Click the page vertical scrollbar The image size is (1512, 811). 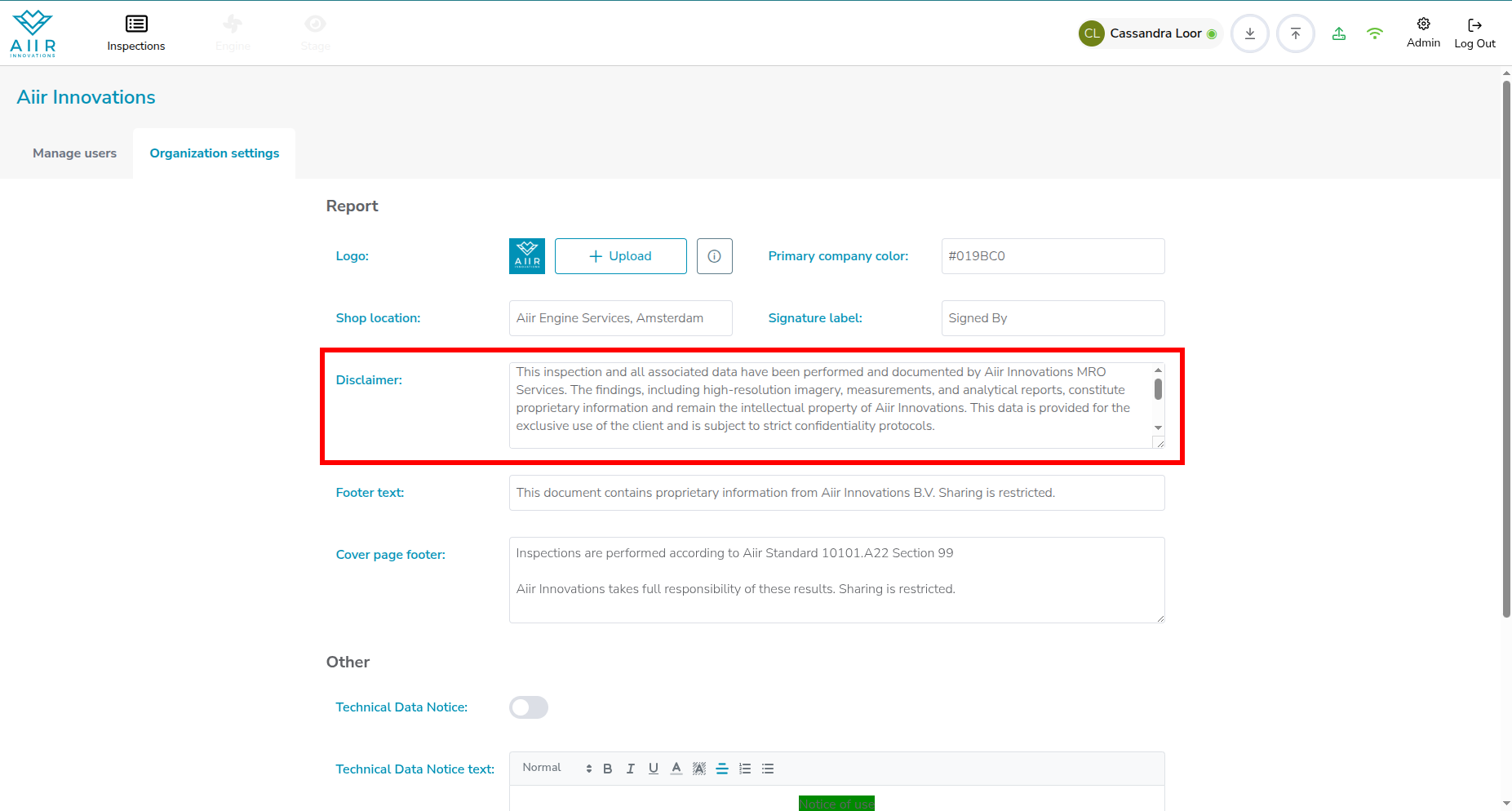click(1506, 349)
